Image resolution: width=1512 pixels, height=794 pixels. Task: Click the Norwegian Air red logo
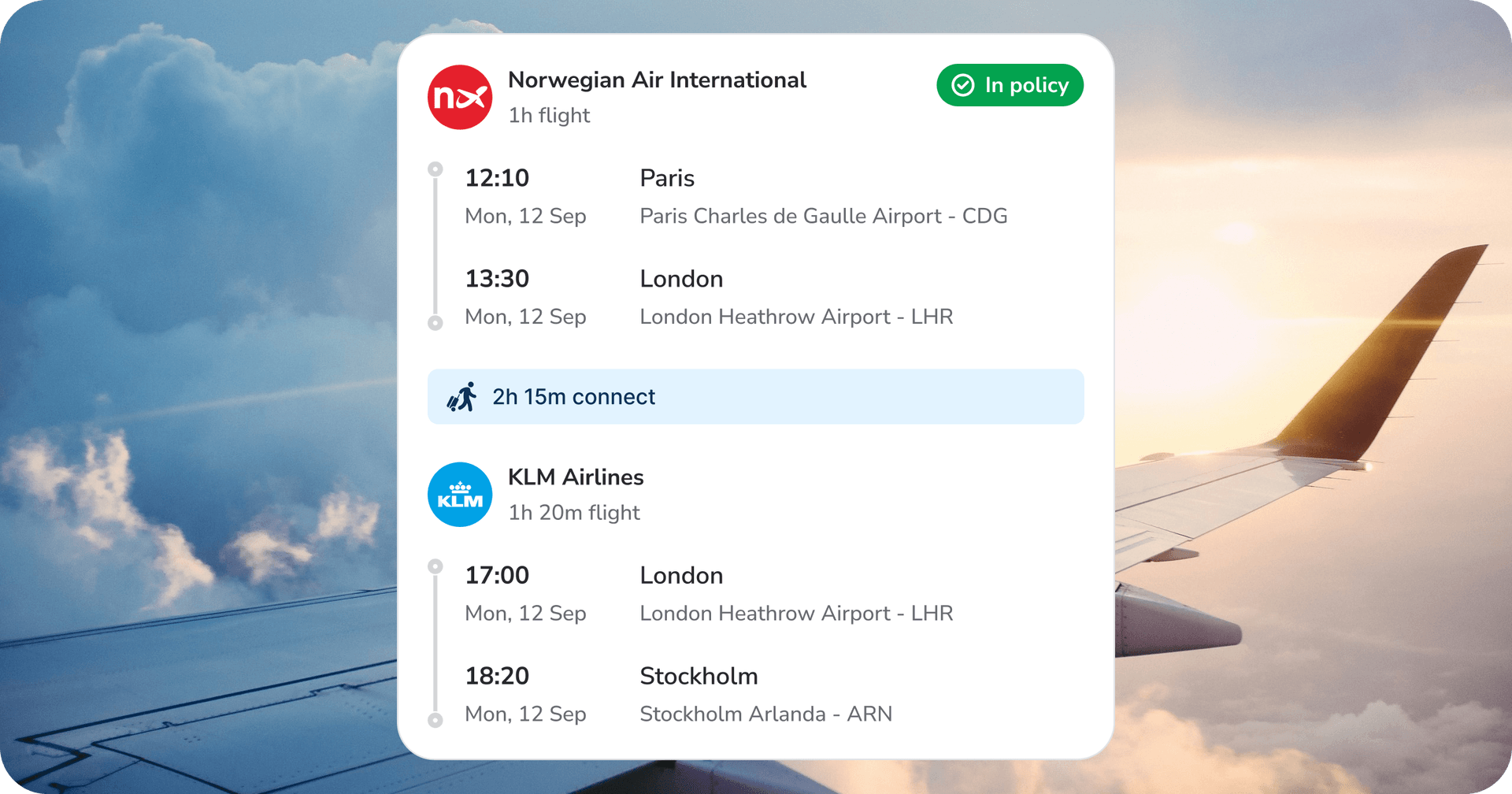pyautogui.click(x=460, y=97)
